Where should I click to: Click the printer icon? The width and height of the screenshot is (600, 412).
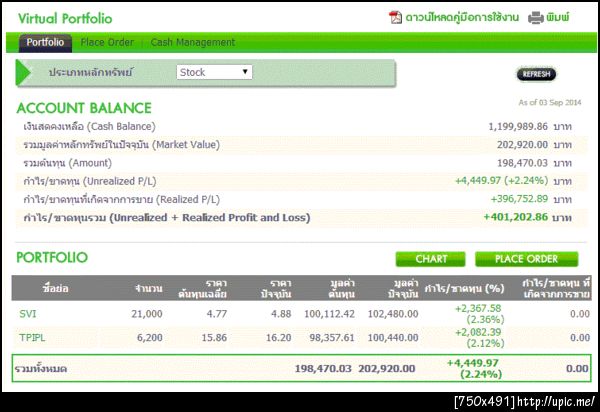535,18
